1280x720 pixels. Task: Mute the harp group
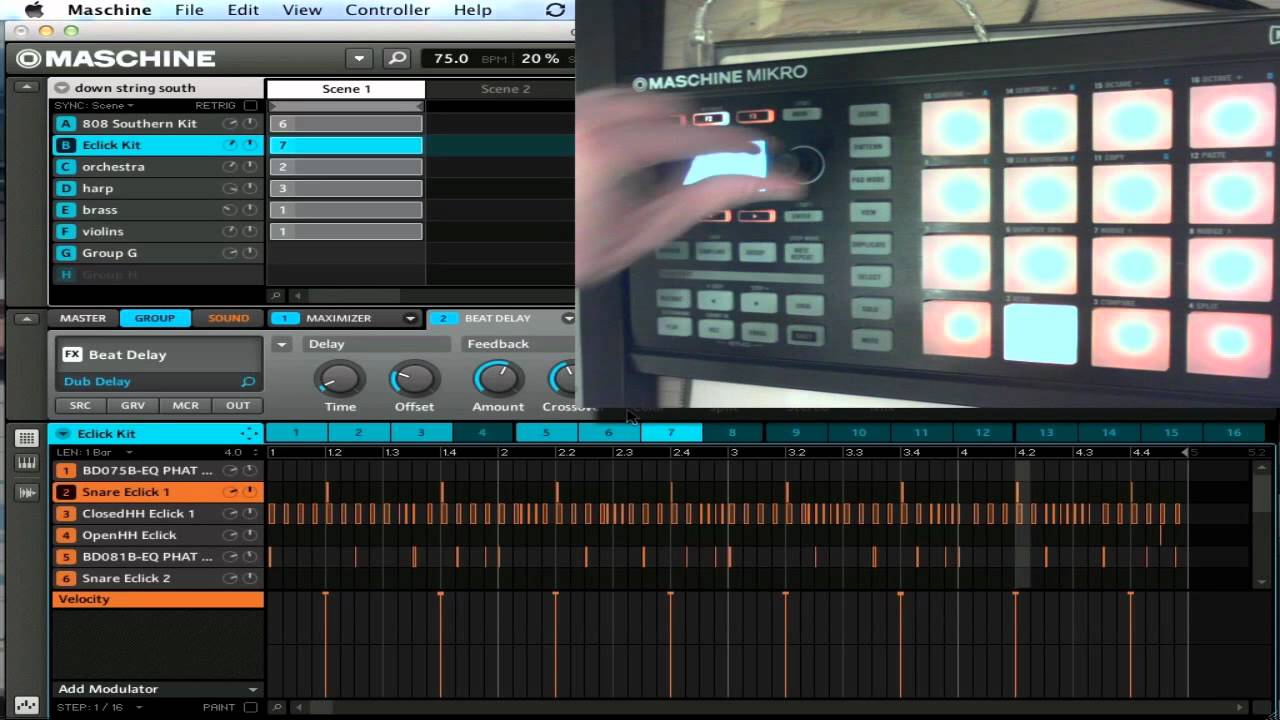pyautogui.click(x=250, y=188)
